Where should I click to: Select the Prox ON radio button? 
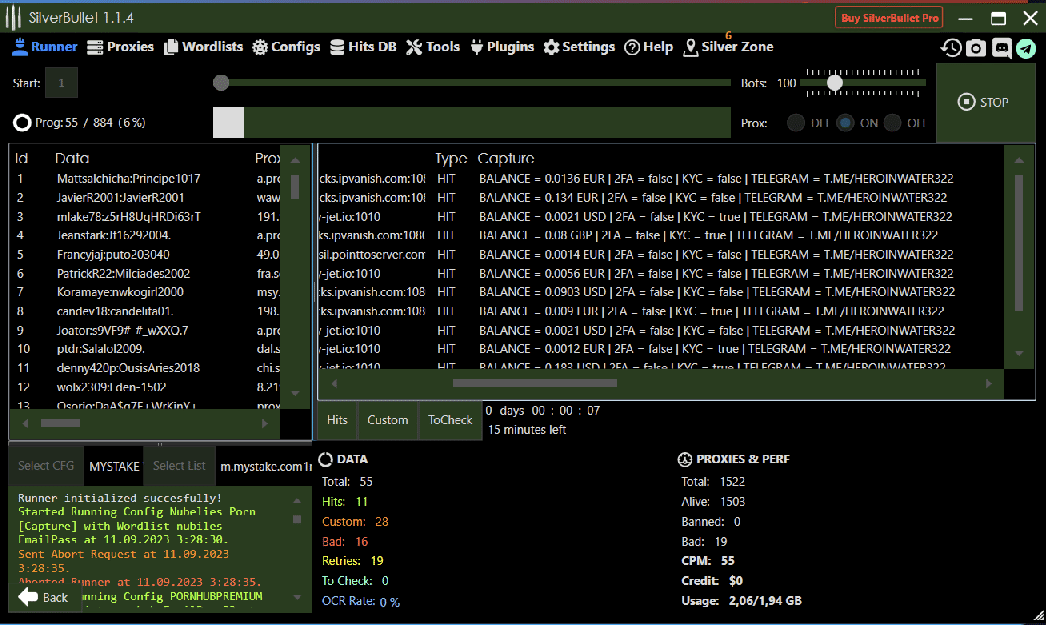point(846,123)
